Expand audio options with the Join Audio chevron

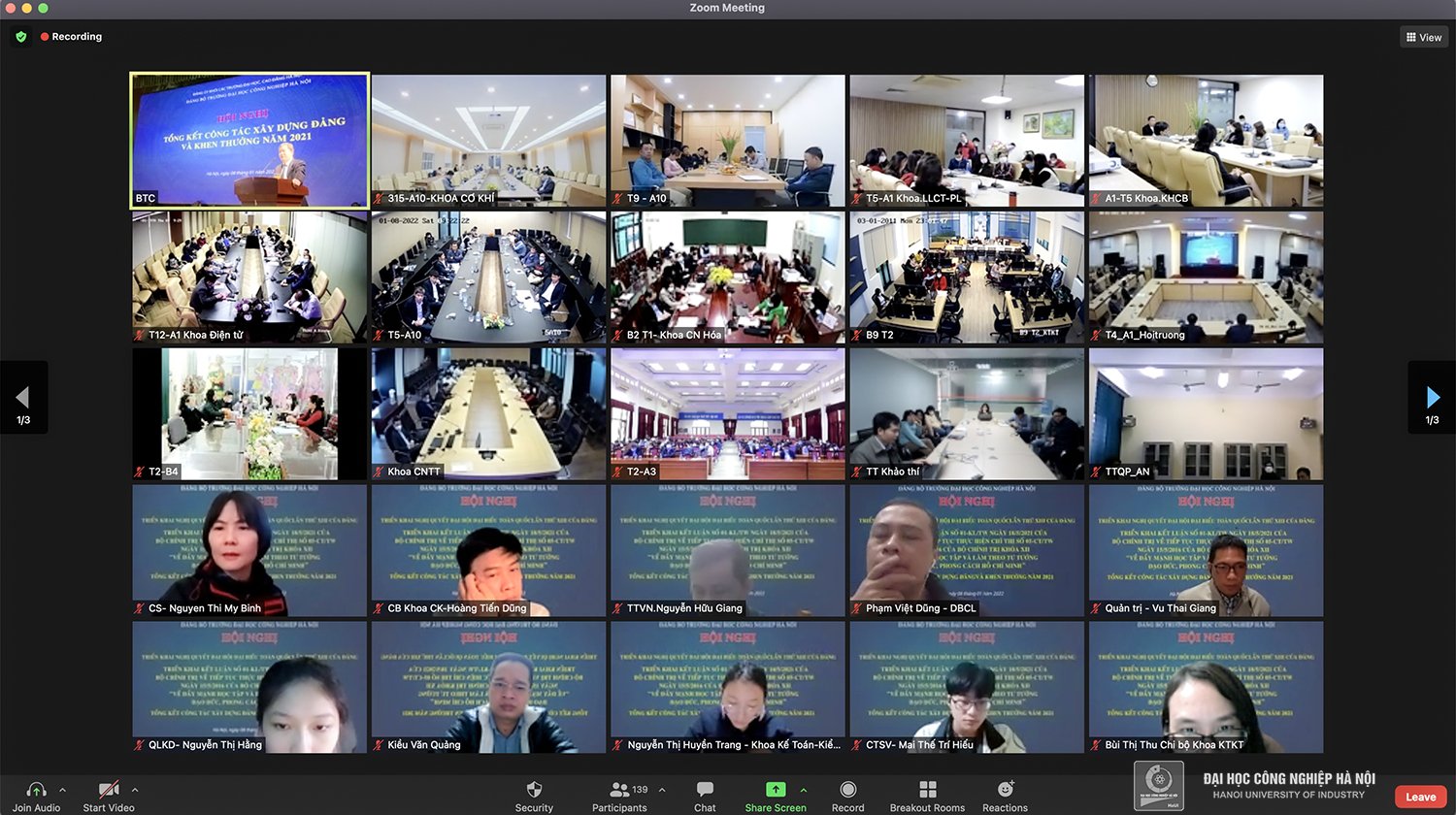[62, 788]
